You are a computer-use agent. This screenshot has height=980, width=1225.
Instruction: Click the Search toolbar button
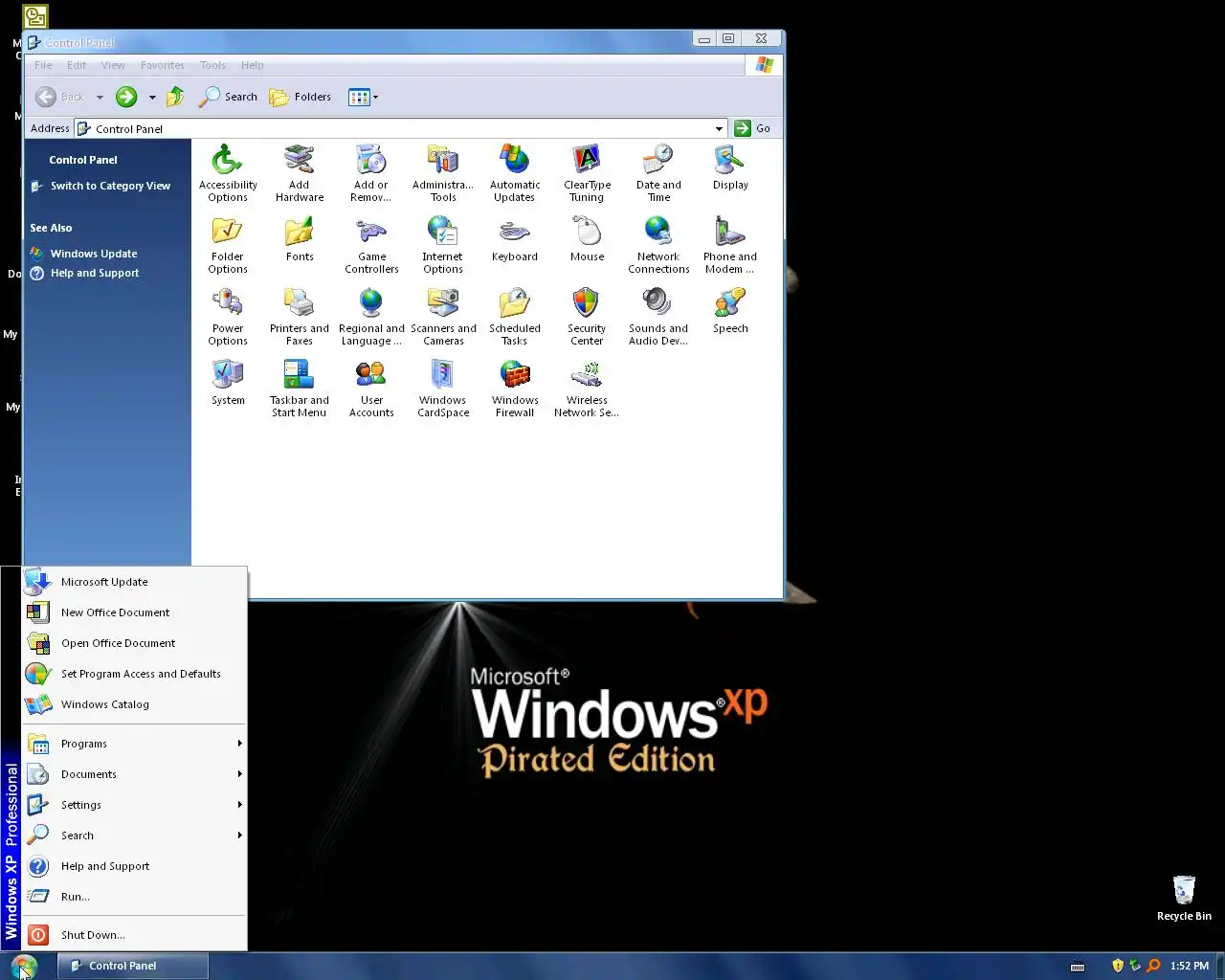(x=228, y=97)
